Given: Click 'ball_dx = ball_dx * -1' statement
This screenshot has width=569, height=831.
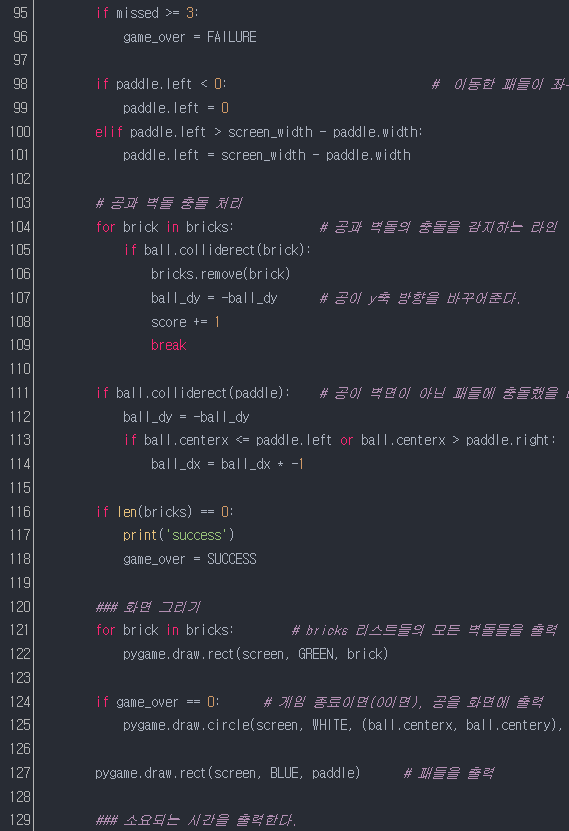Looking at the screenshot, I should click(x=227, y=464).
